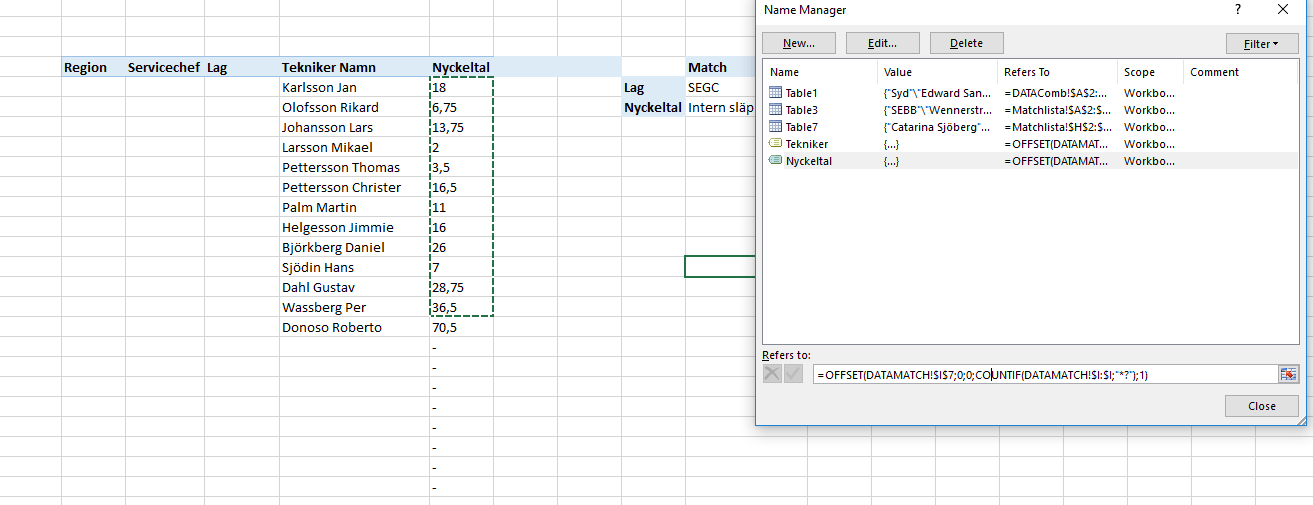The width and height of the screenshot is (1313, 505).
Task: Click the Nyckeltal named range icon
Action: pyautogui.click(x=776, y=161)
